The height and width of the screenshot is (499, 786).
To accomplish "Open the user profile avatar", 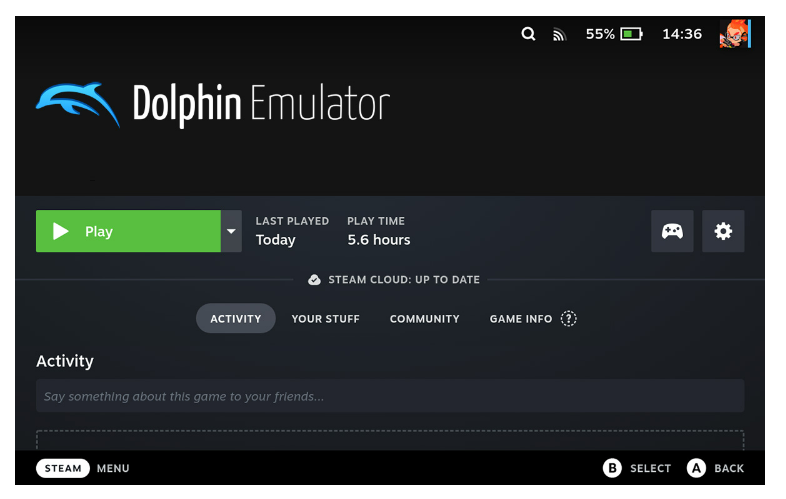I will click(734, 34).
